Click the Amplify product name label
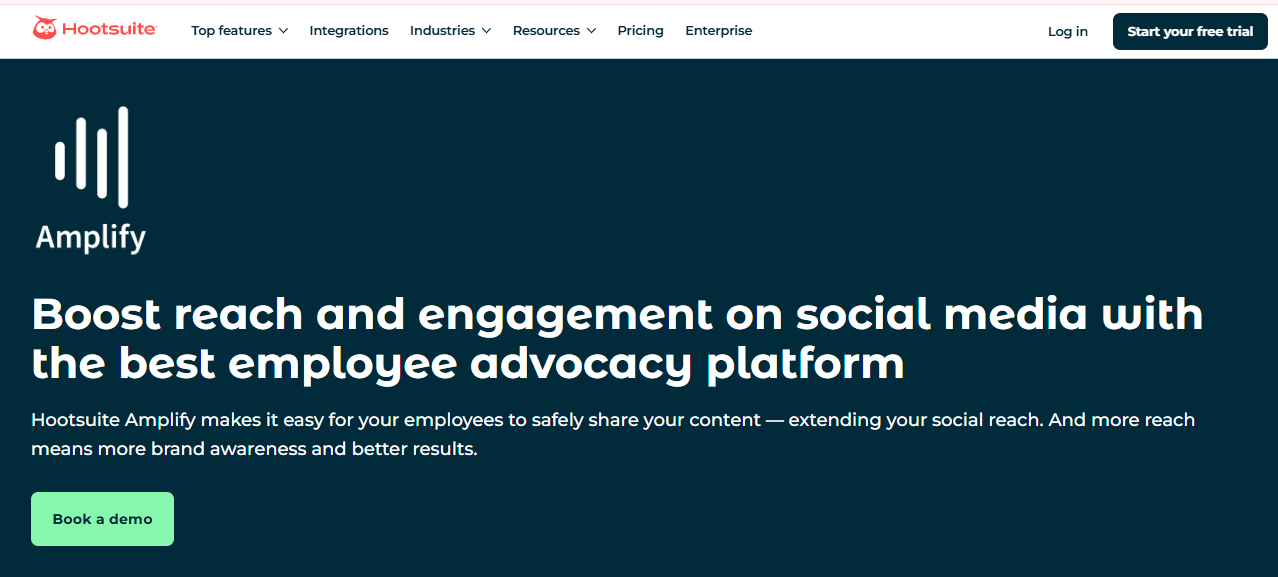This screenshot has width=1278, height=577. (x=91, y=238)
